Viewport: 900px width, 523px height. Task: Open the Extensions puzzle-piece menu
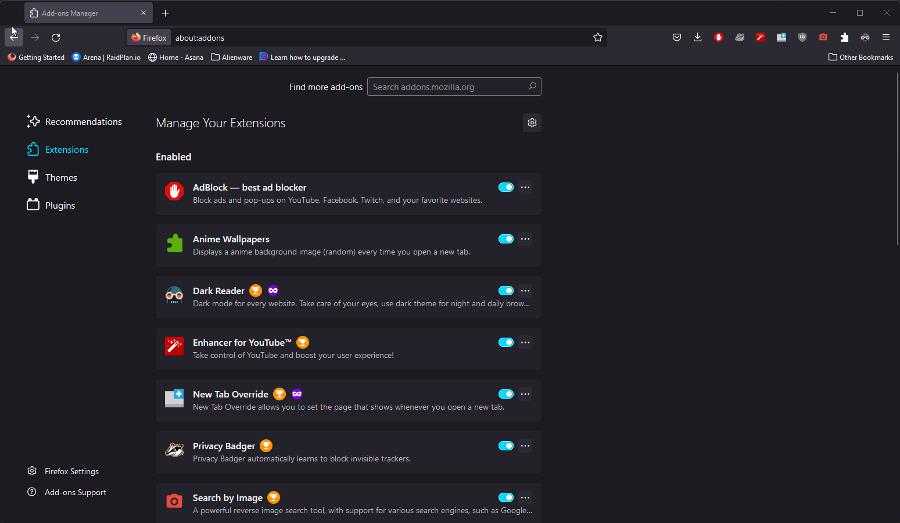tap(844, 37)
